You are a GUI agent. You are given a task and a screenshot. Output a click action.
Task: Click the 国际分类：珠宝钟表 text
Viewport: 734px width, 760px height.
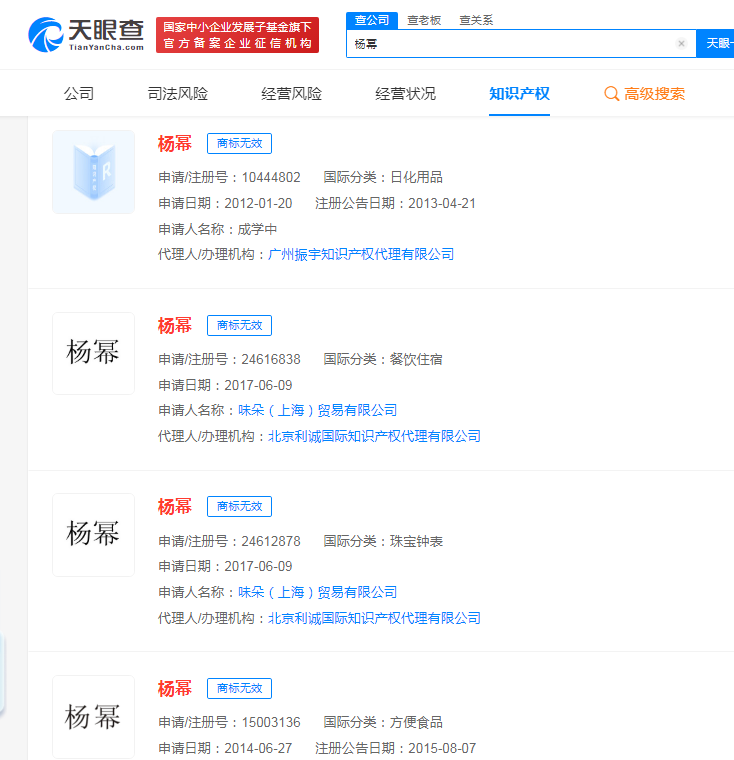383,541
